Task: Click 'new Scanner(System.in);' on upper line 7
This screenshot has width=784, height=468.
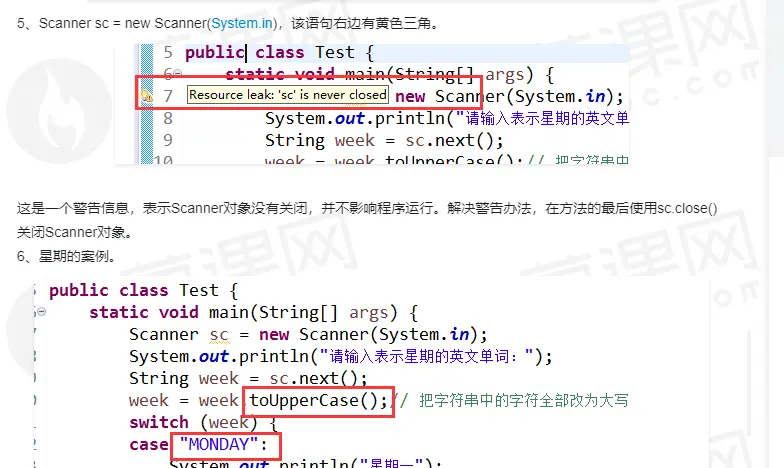Action: pos(509,96)
